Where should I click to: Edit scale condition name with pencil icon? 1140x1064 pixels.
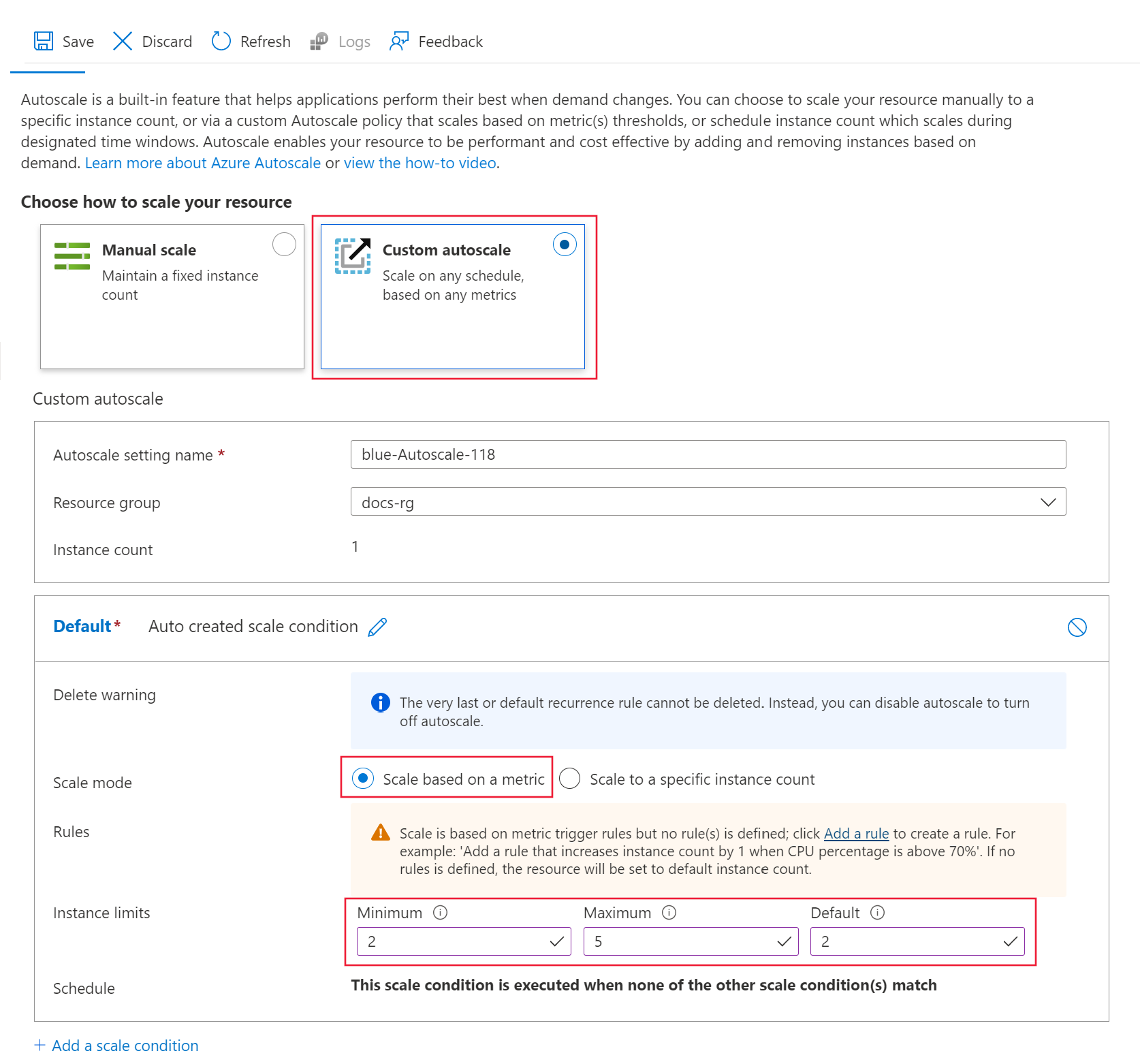click(x=377, y=627)
